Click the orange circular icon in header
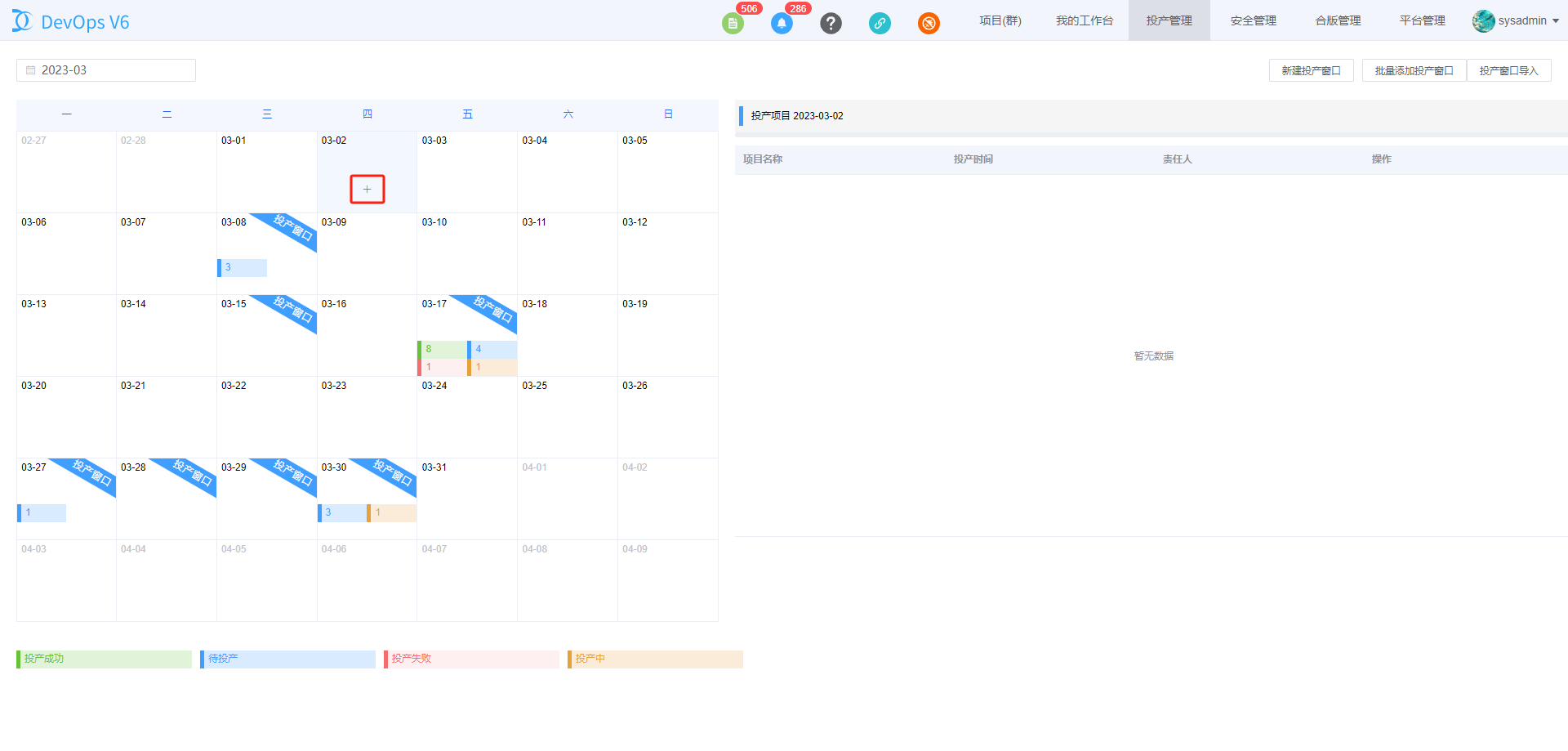1568x751 pixels. [929, 23]
